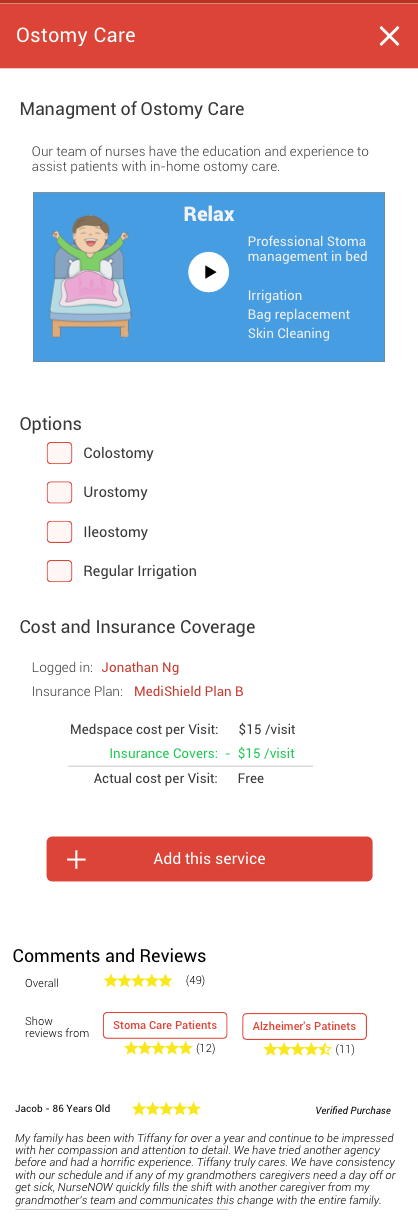The width and height of the screenshot is (418, 1216).
Task: Enable the Regular Irrigation option
Action: click(60, 571)
